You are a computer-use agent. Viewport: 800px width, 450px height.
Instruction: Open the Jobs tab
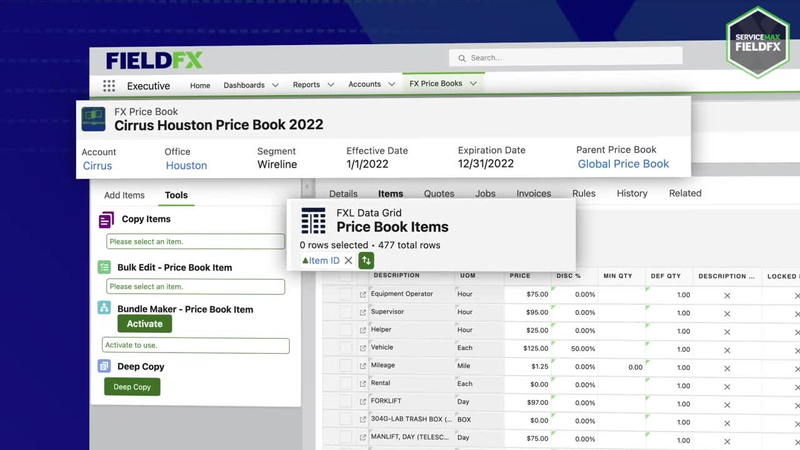pyautogui.click(x=485, y=193)
